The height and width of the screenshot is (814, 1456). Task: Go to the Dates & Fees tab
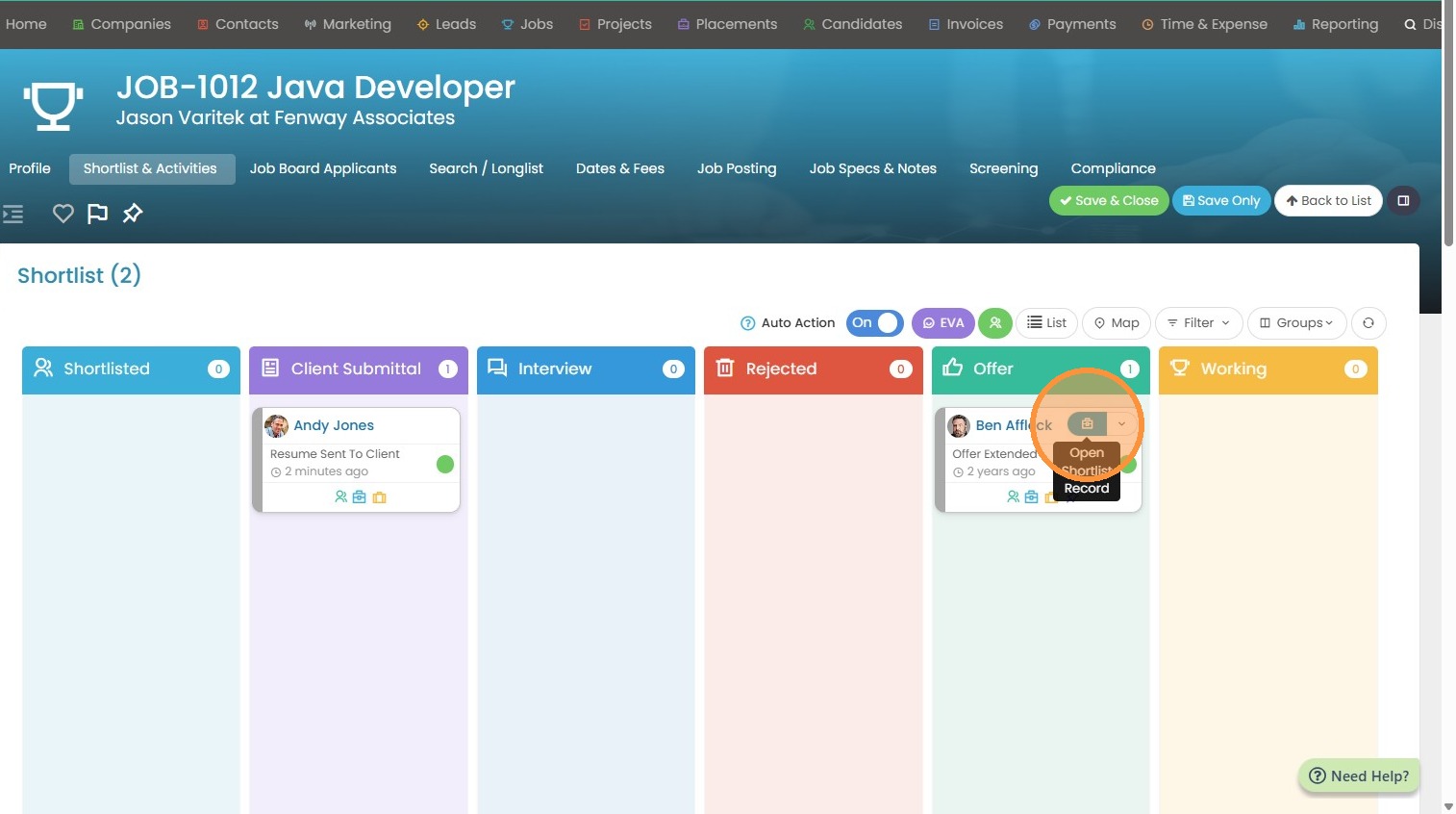[620, 168]
